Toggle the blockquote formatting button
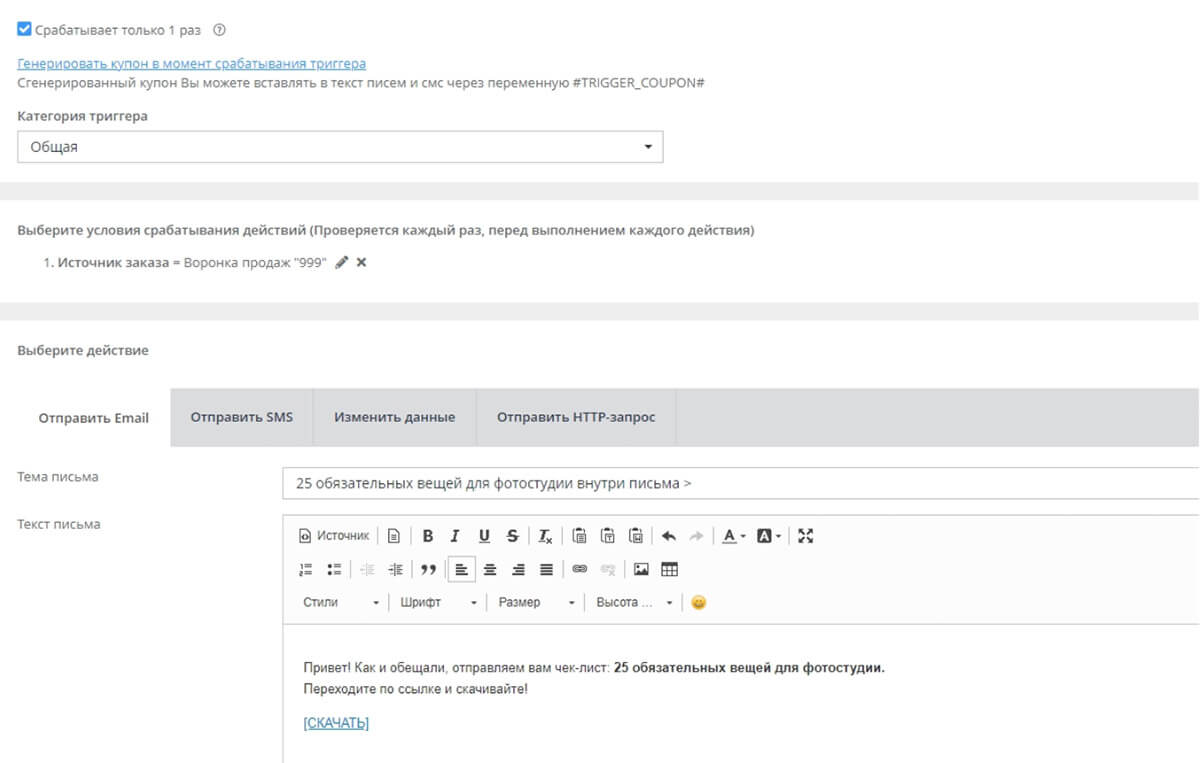1200x763 pixels. click(x=428, y=569)
